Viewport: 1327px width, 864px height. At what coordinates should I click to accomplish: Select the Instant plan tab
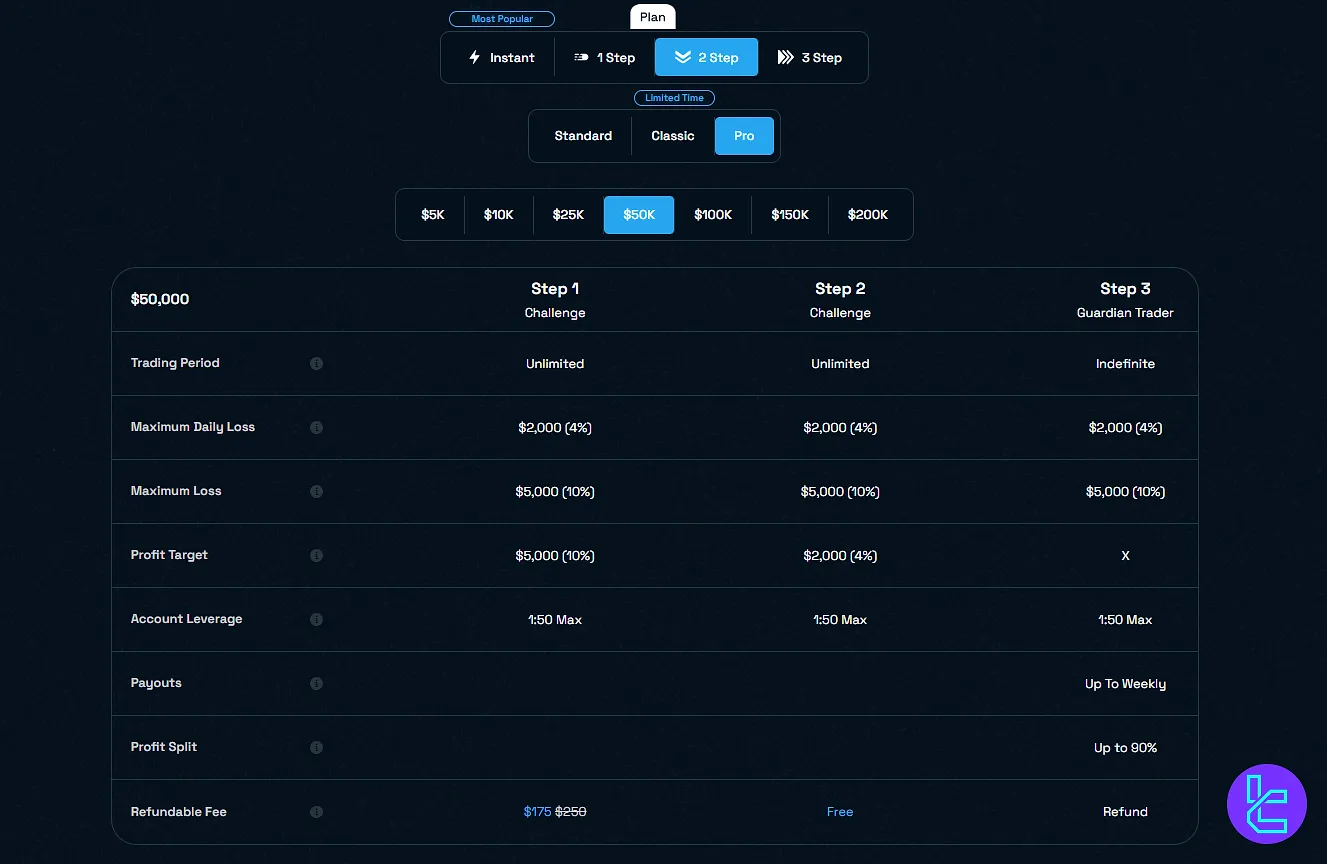pos(501,58)
